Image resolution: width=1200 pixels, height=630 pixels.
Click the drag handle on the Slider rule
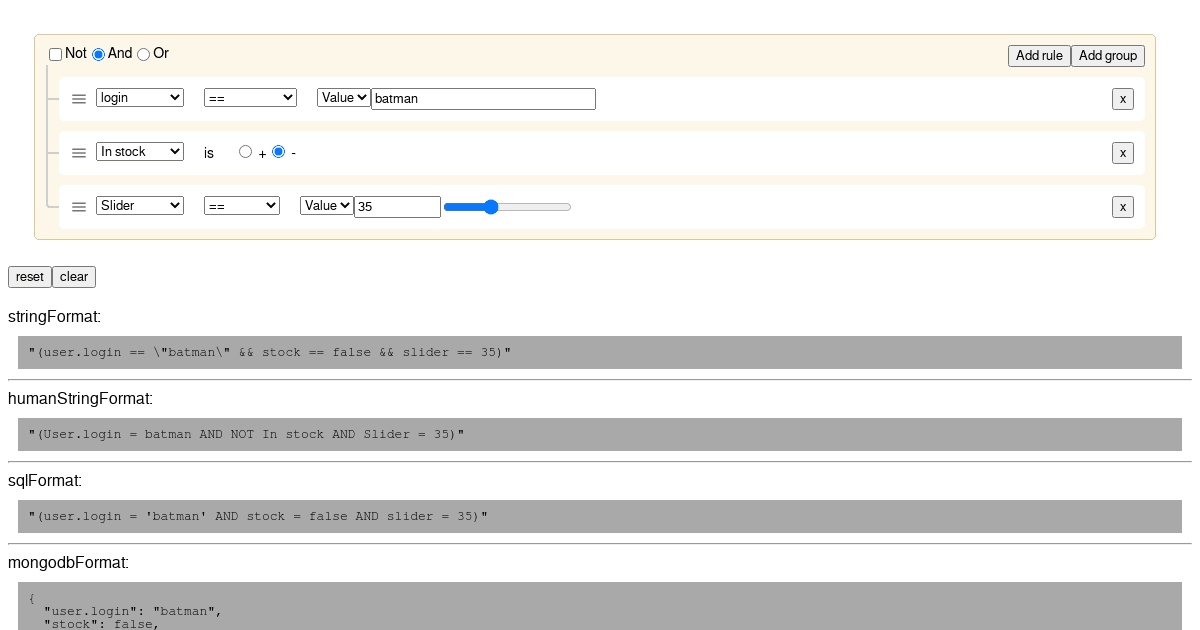[x=79, y=206]
